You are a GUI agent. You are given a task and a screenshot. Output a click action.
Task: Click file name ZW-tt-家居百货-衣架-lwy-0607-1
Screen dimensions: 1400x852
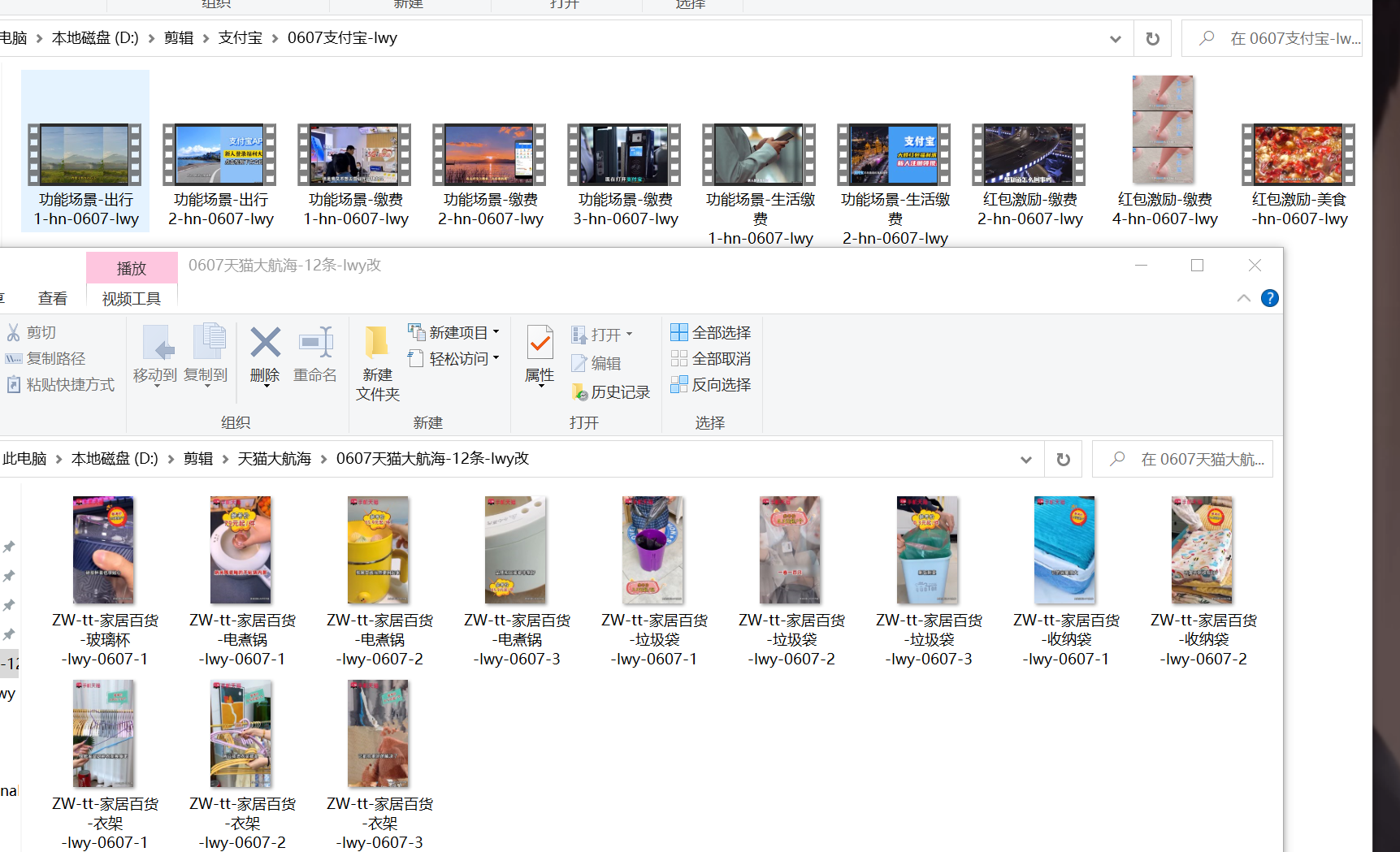coord(105,824)
